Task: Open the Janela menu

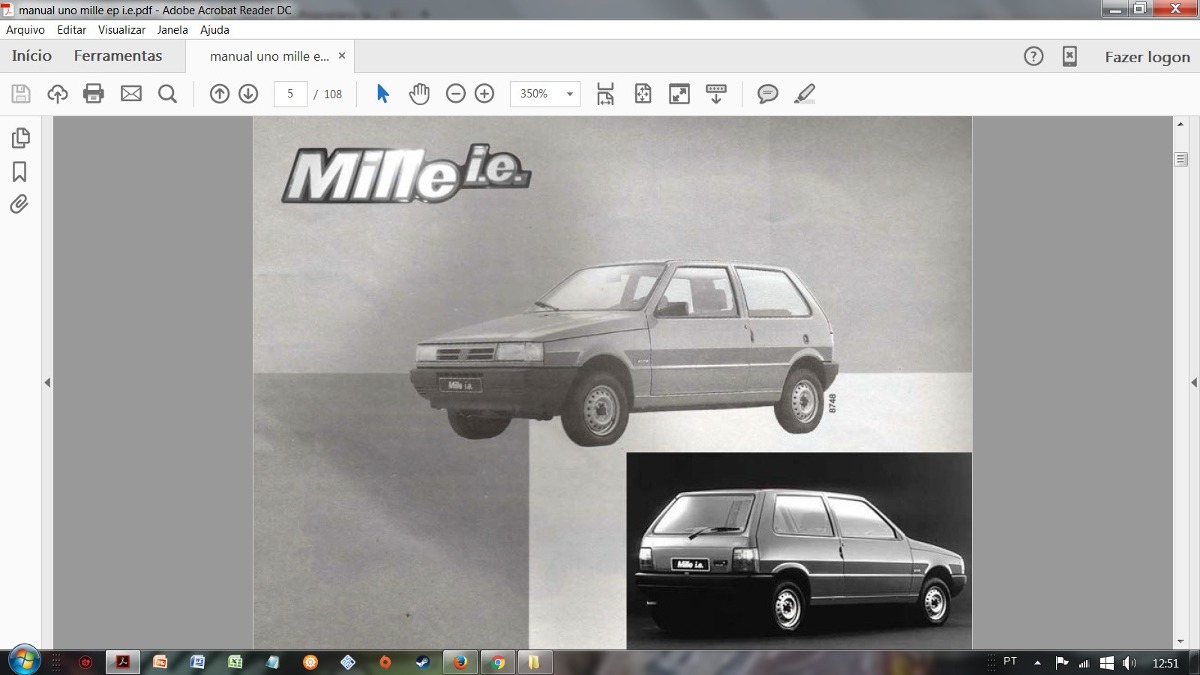Action: [172, 30]
